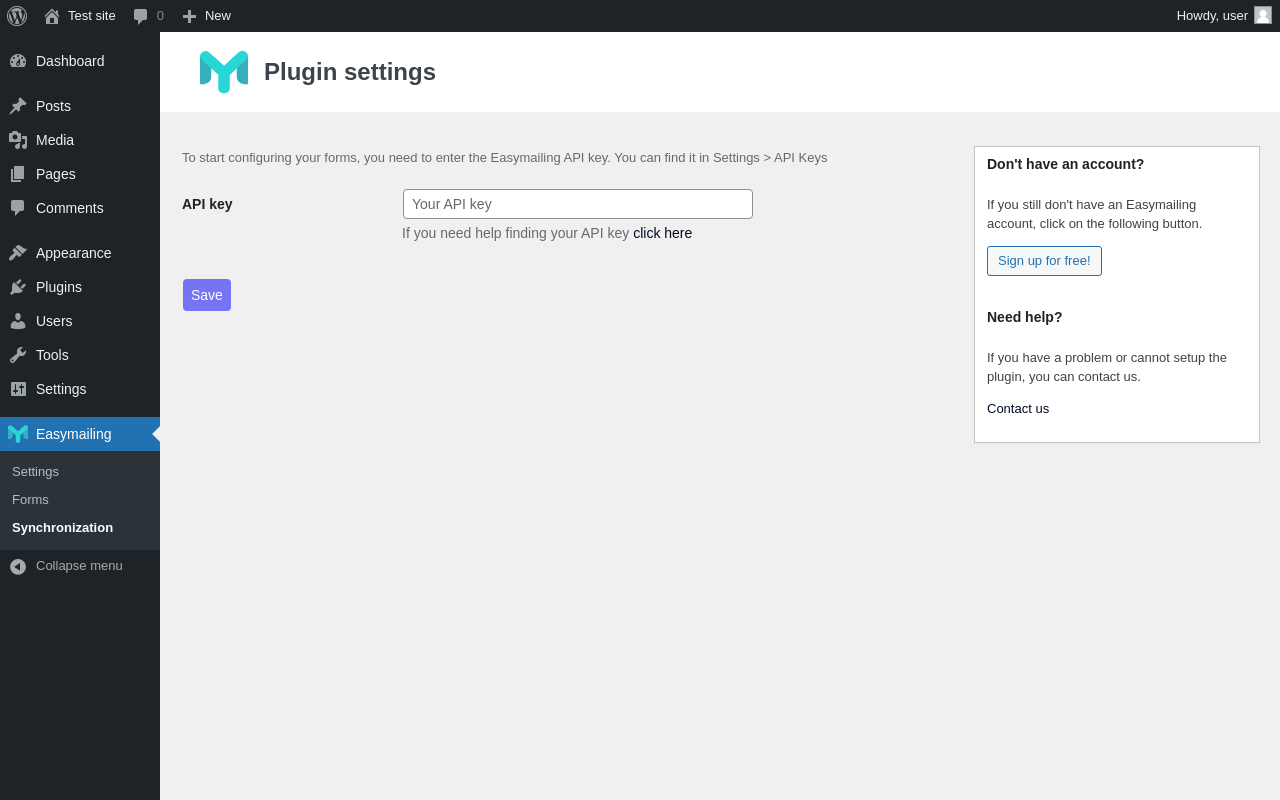Follow the 'click here' API key help link

662,233
